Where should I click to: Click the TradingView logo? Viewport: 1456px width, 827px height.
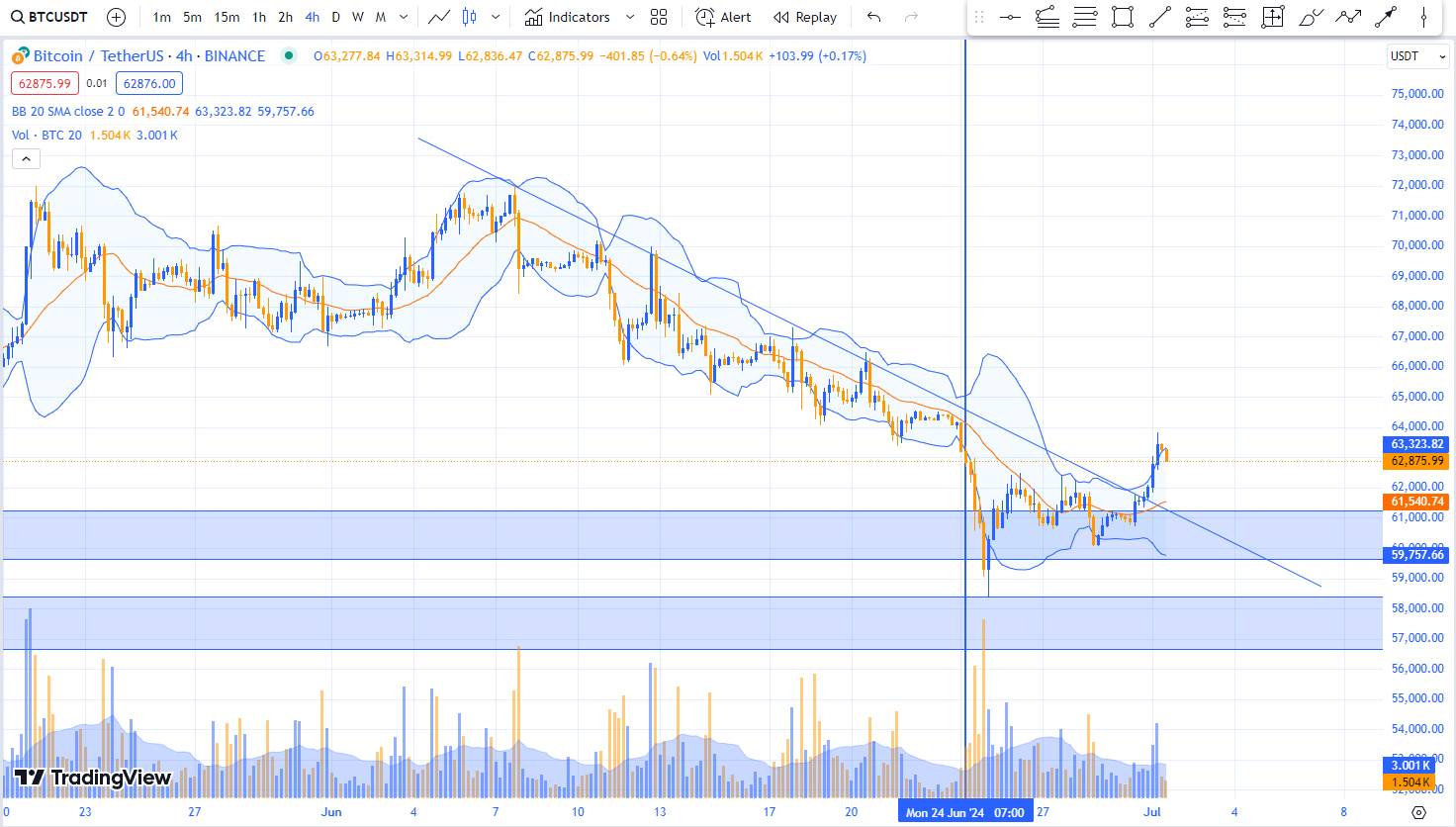tap(93, 779)
